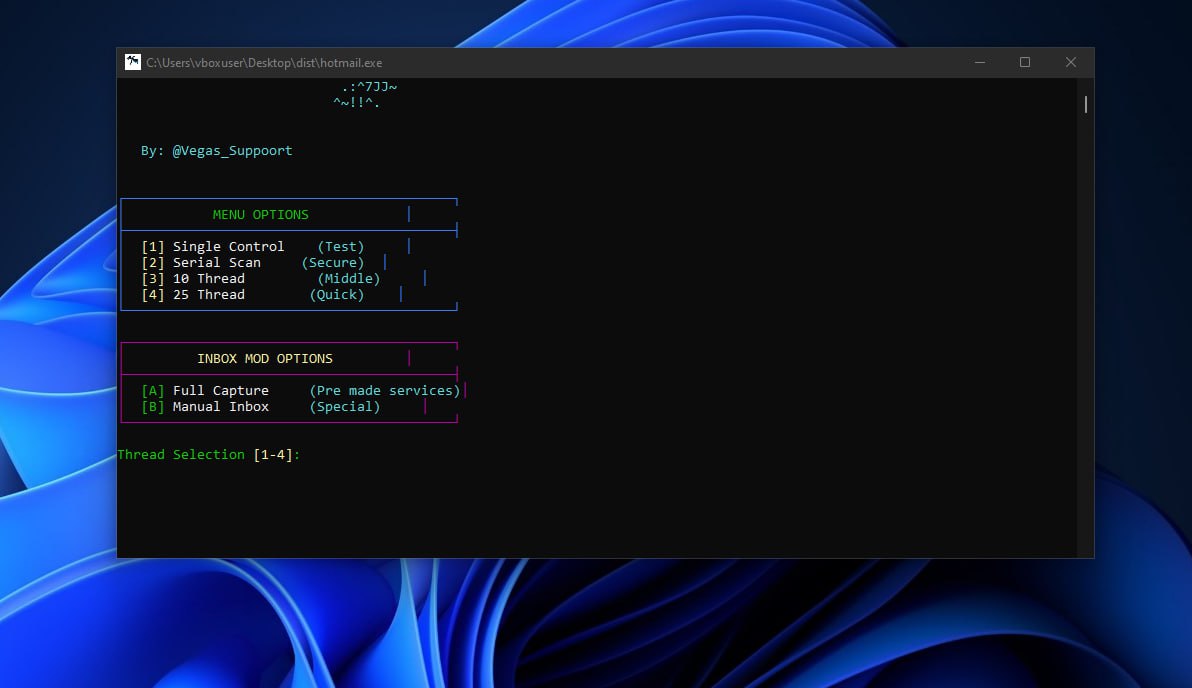Close the hotmail.exe console window
The image size is (1192, 688).
pos(1070,62)
